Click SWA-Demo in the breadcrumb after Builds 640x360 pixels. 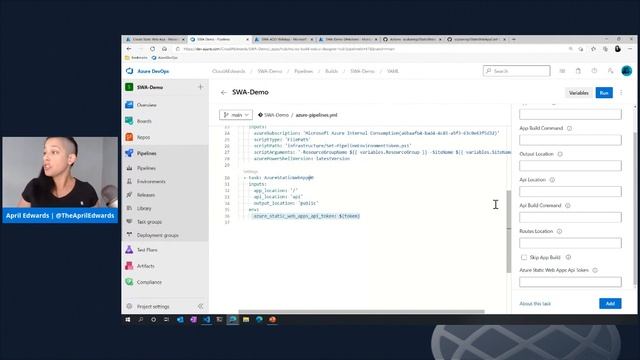tap(362, 71)
